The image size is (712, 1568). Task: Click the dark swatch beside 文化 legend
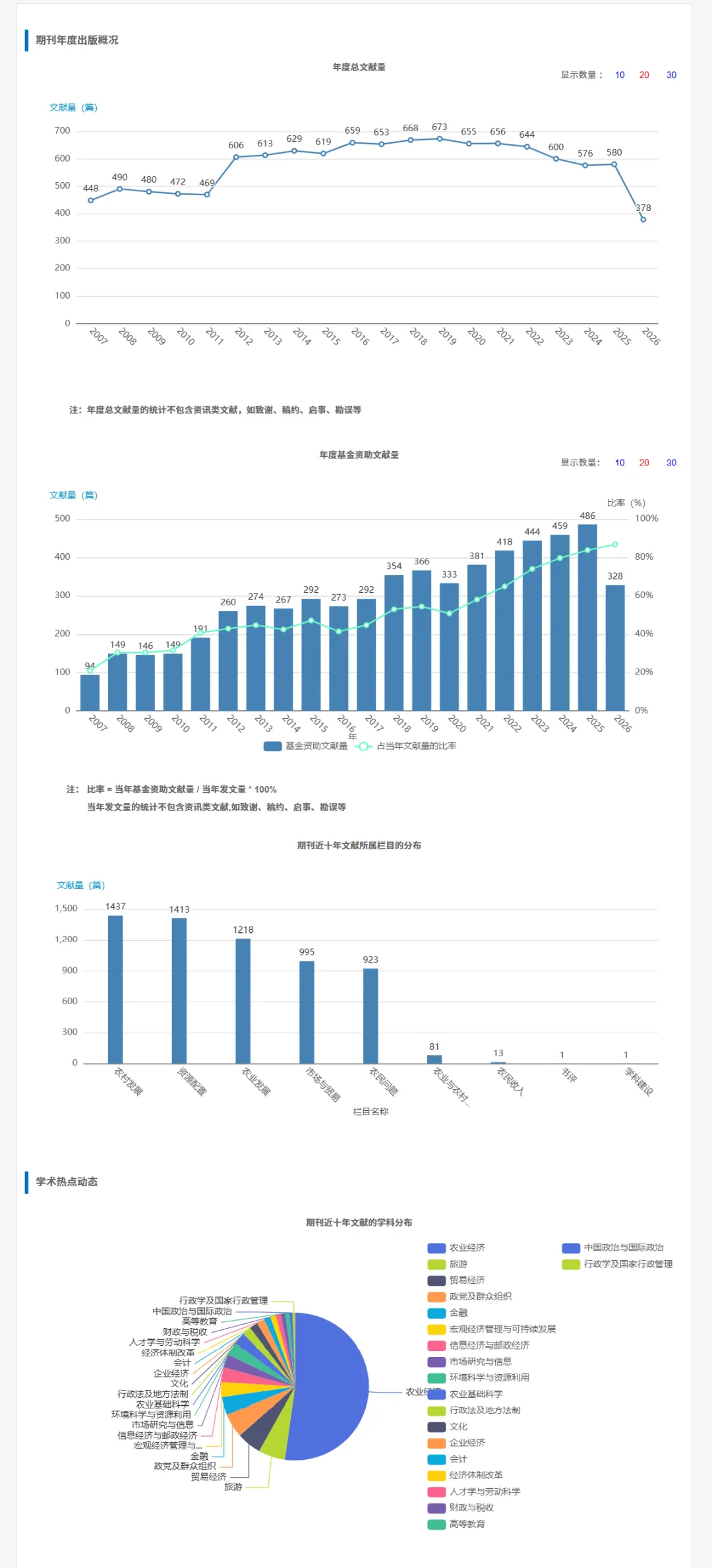(436, 1427)
